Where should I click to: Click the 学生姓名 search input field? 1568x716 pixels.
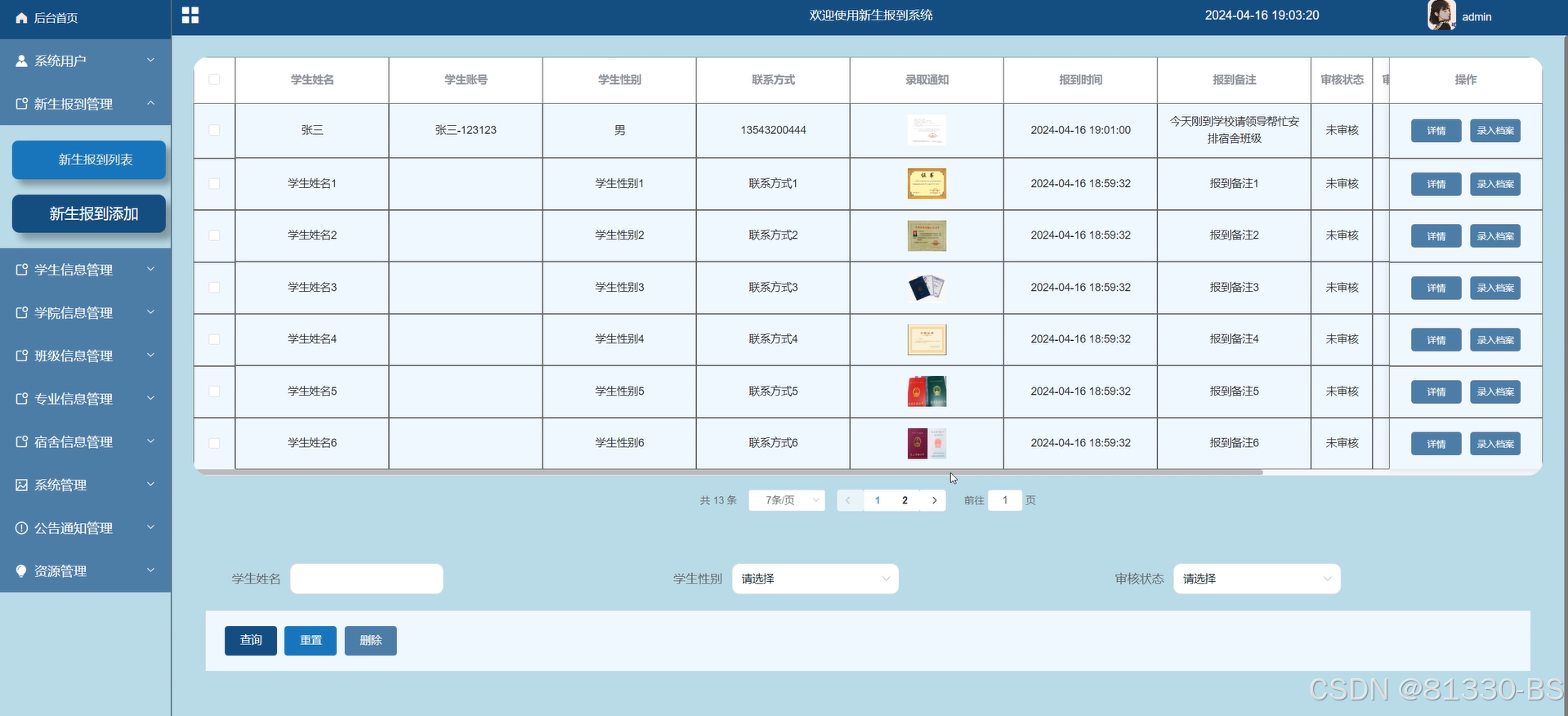pos(367,579)
